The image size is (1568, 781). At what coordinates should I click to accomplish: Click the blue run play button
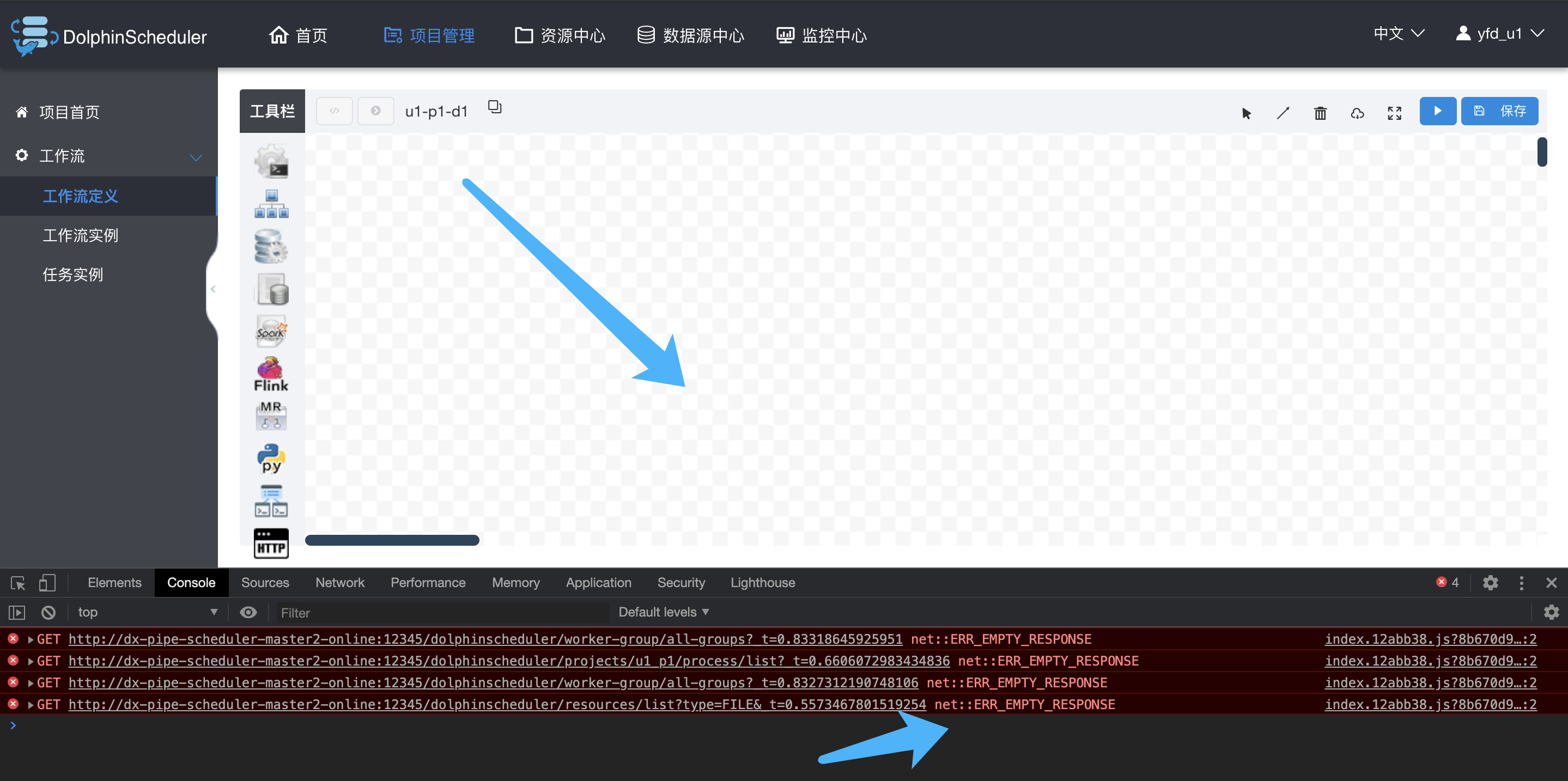1438,111
